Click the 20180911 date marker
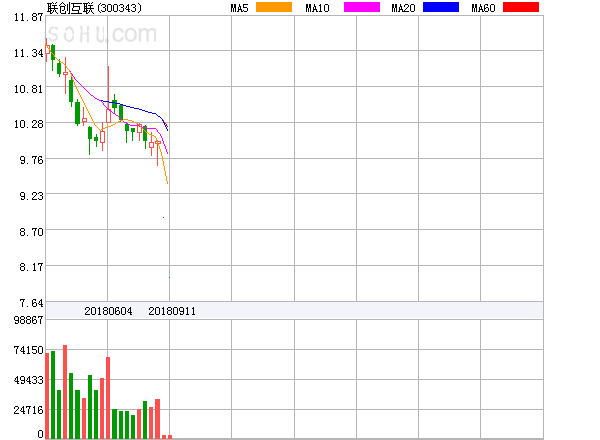600x440 pixels. pyautogui.click(x=171, y=311)
